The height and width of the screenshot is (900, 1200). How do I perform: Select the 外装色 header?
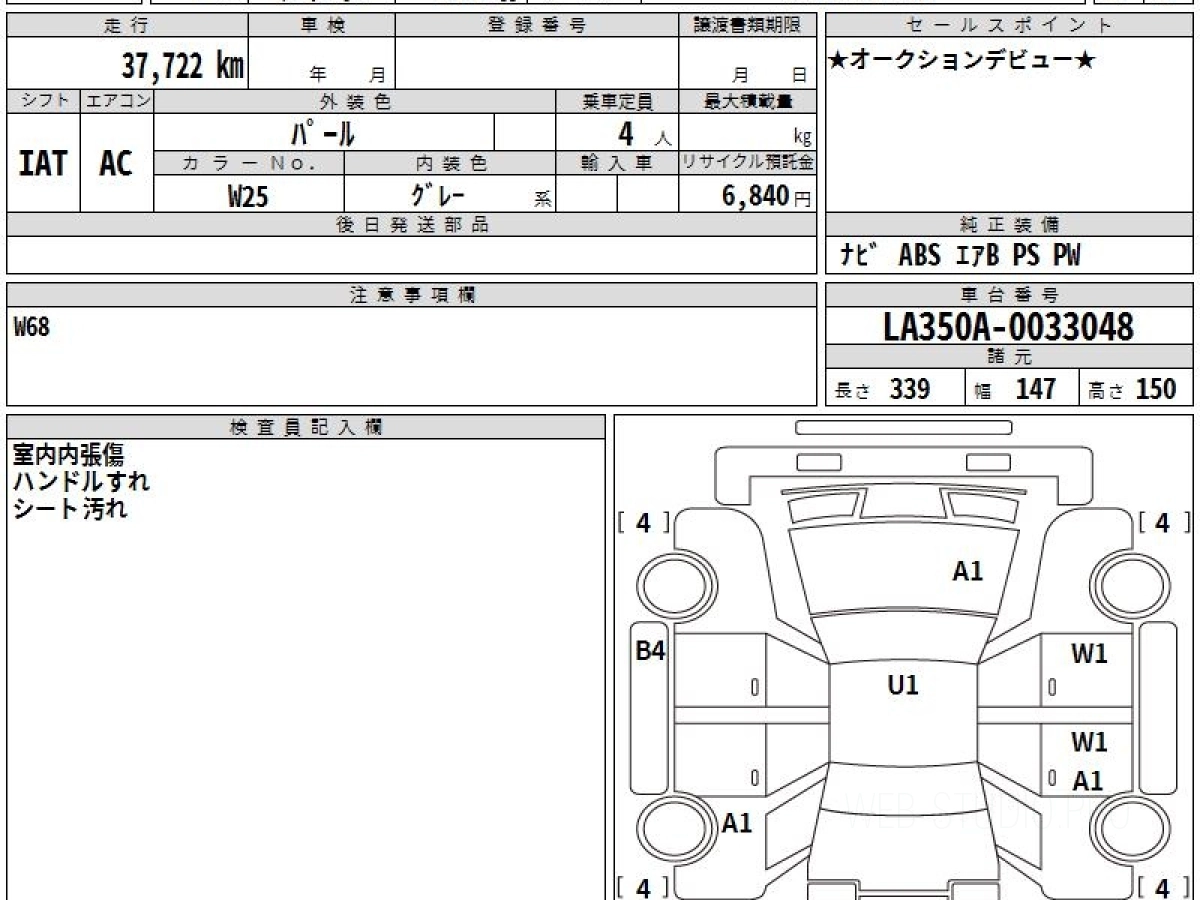click(x=355, y=101)
